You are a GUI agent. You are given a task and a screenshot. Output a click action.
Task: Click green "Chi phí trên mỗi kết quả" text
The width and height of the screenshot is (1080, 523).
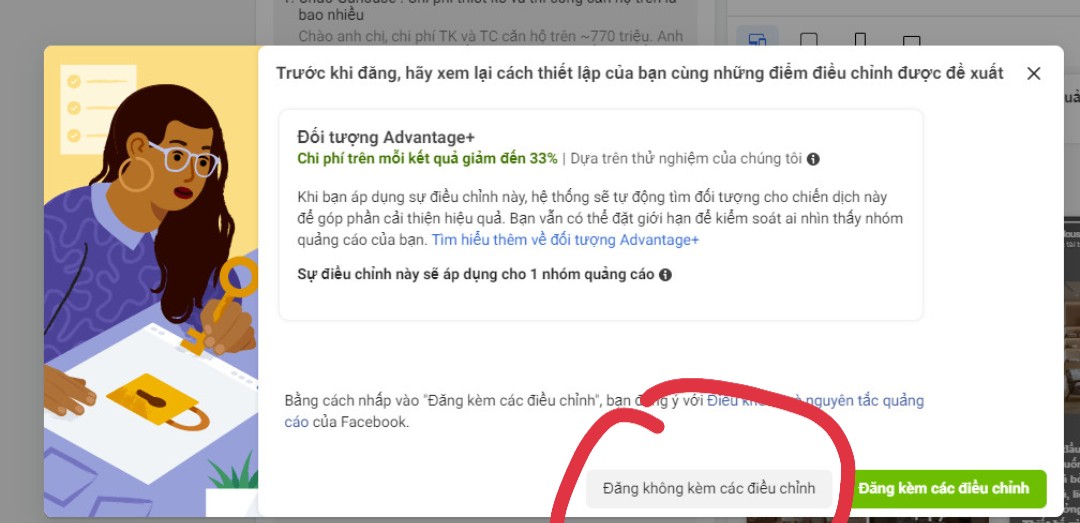click(x=427, y=158)
